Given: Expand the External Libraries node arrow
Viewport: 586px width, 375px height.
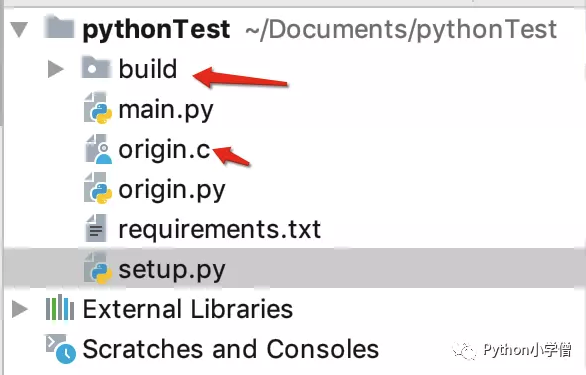Looking at the screenshot, I should pyautogui.click(x=19, y=309).
